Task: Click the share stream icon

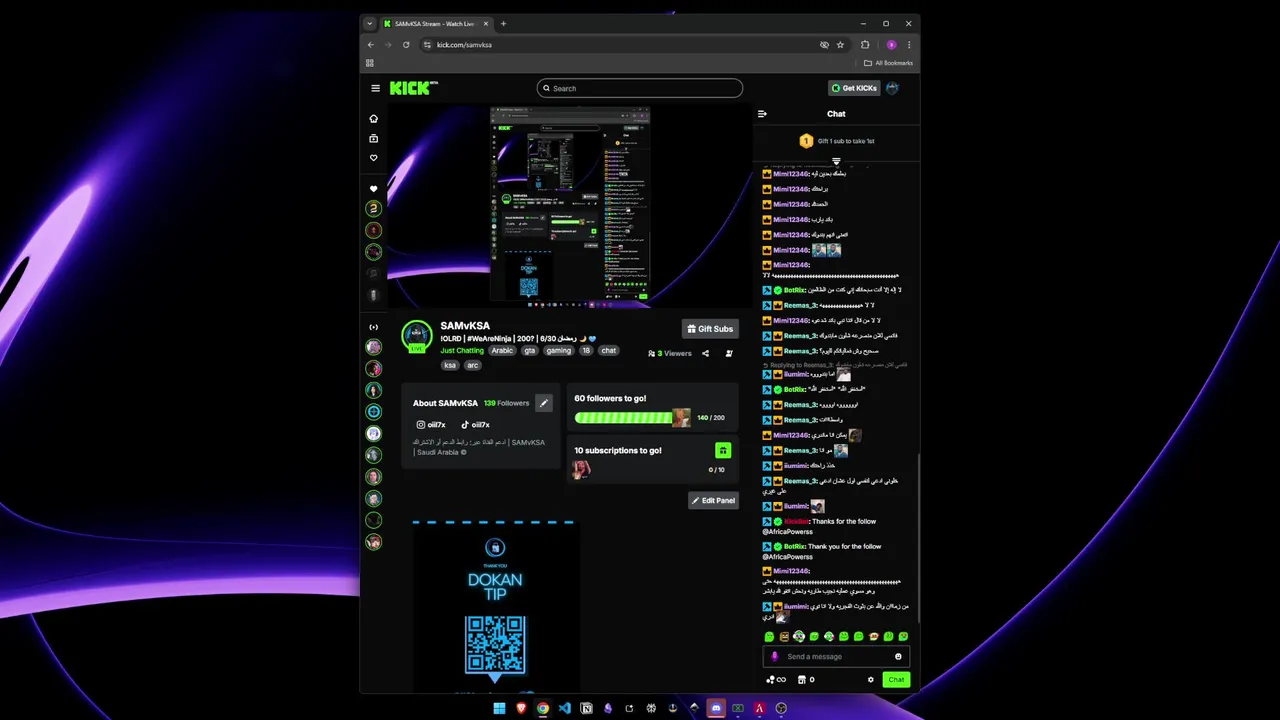Action: [x=705, y=353]
